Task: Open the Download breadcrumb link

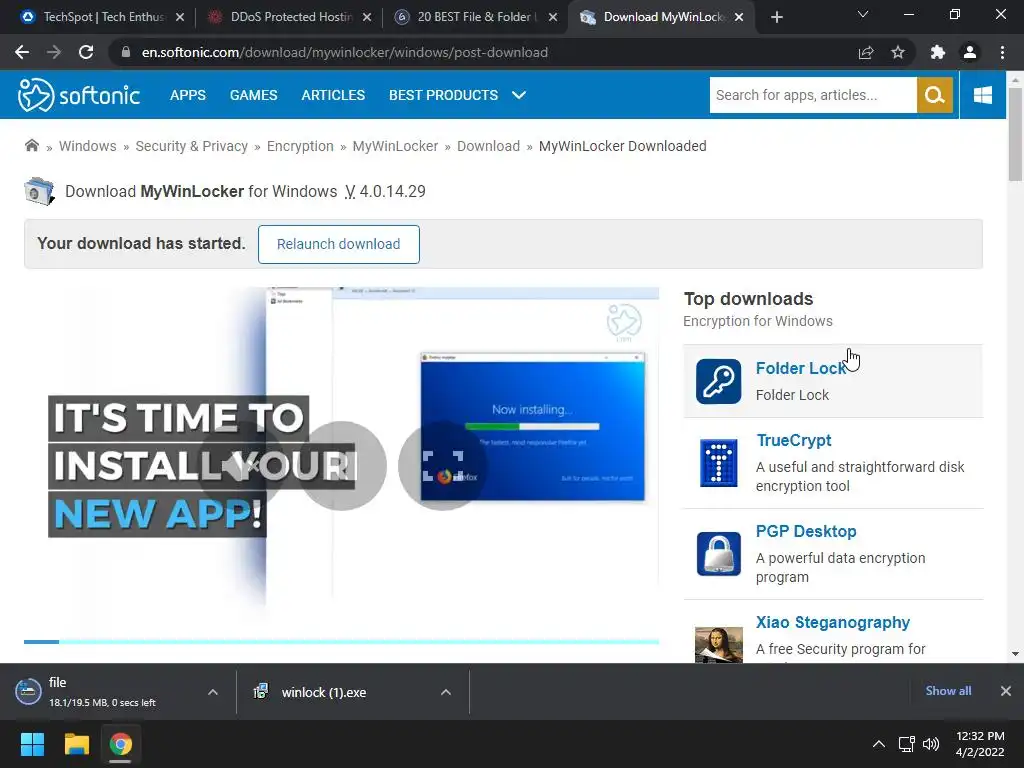Action: click(488, 146)
